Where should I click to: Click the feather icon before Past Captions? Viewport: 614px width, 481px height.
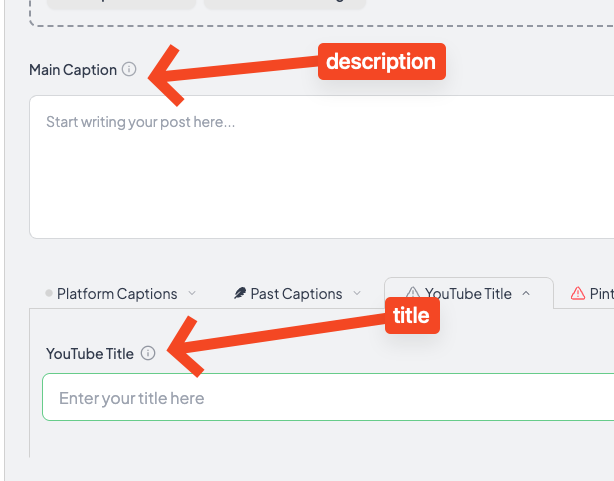240,293
